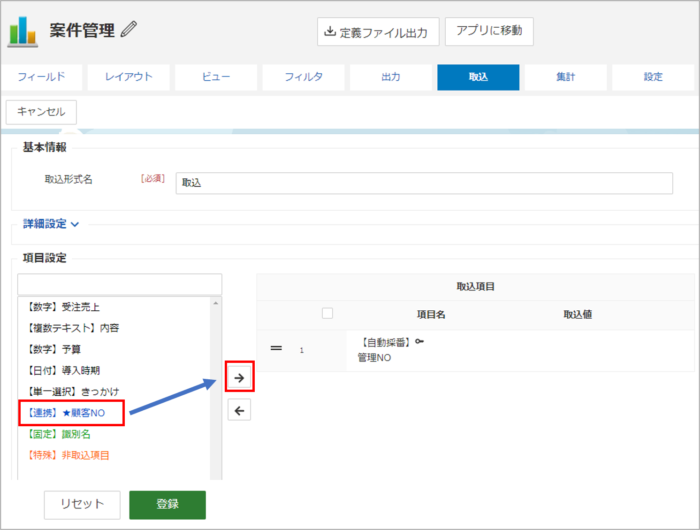Open the レイアウト tab
The height and width of the screenshot is (530, 700).
click(129, 77)
